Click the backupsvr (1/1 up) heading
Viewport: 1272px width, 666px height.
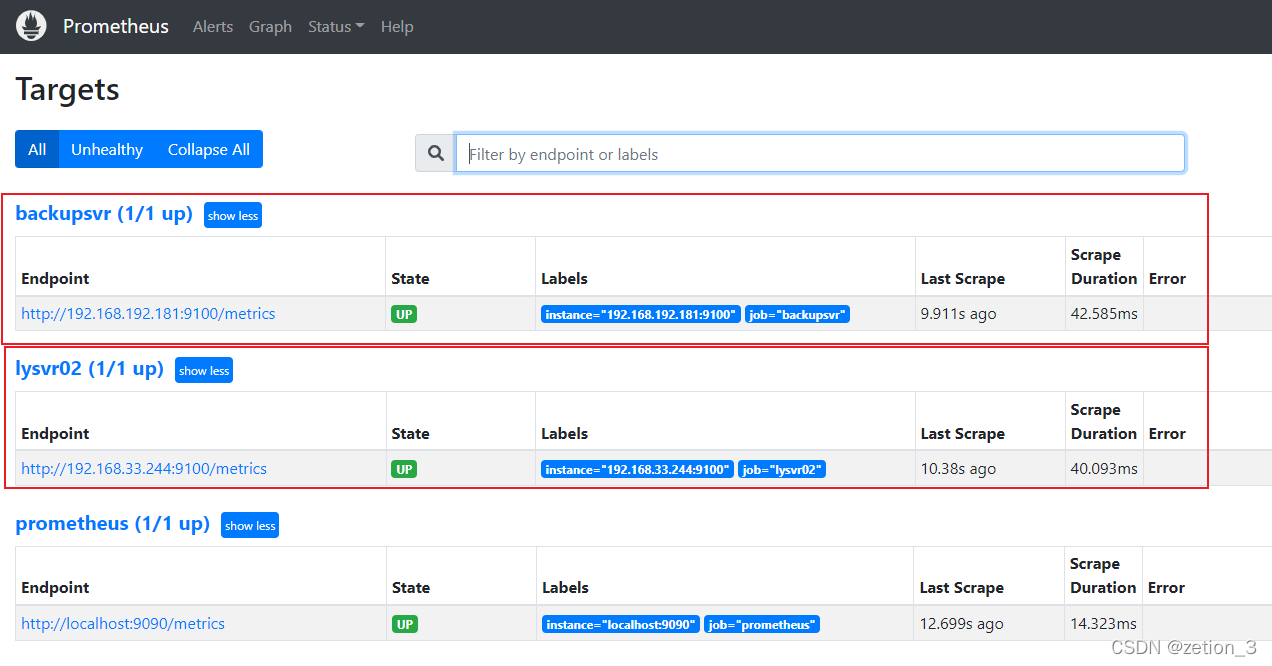[x=104, y=213]
